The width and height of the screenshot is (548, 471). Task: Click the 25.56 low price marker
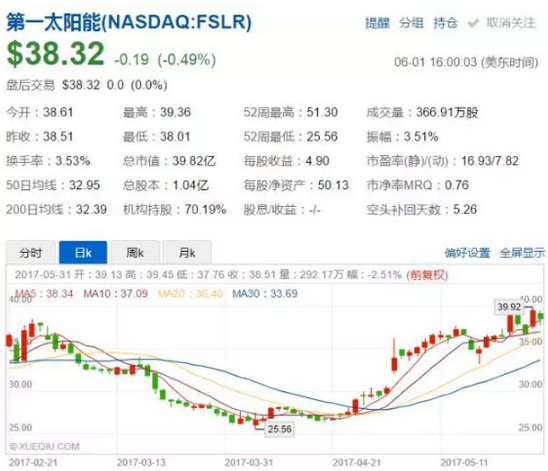[280, 429]
